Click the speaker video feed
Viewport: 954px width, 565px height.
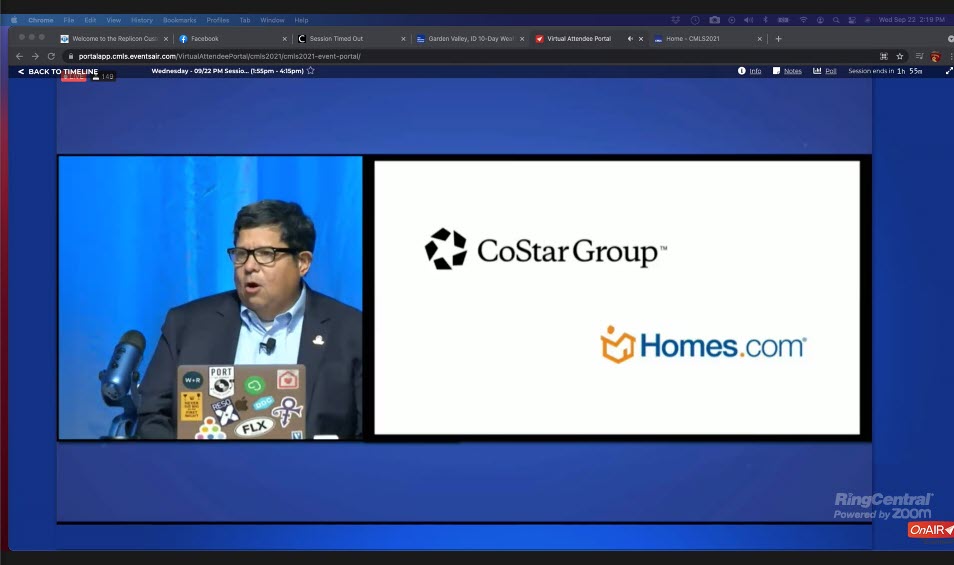tap(211, 297)
